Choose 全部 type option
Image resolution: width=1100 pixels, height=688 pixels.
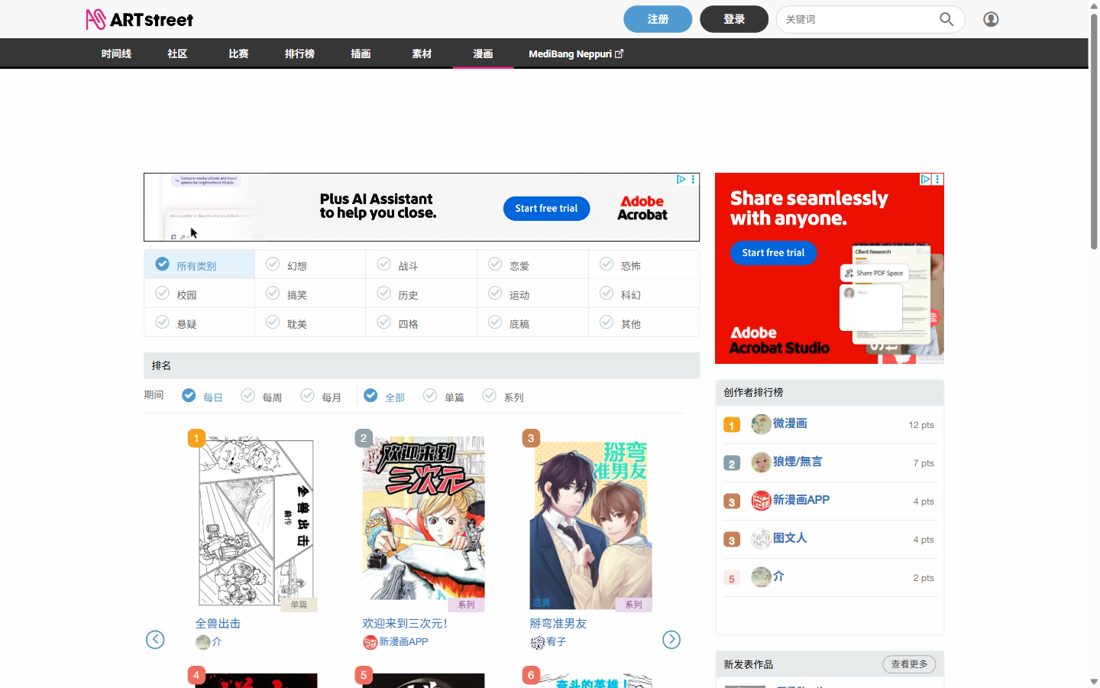(384, 396)
